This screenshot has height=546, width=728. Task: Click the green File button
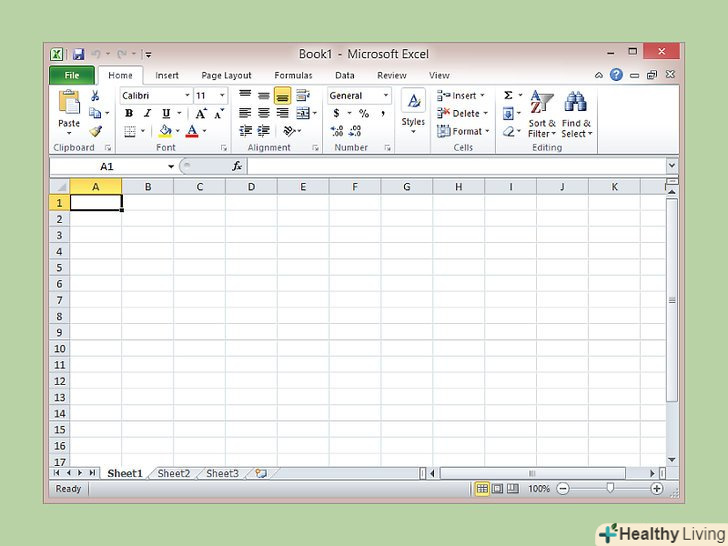(72, 75)
